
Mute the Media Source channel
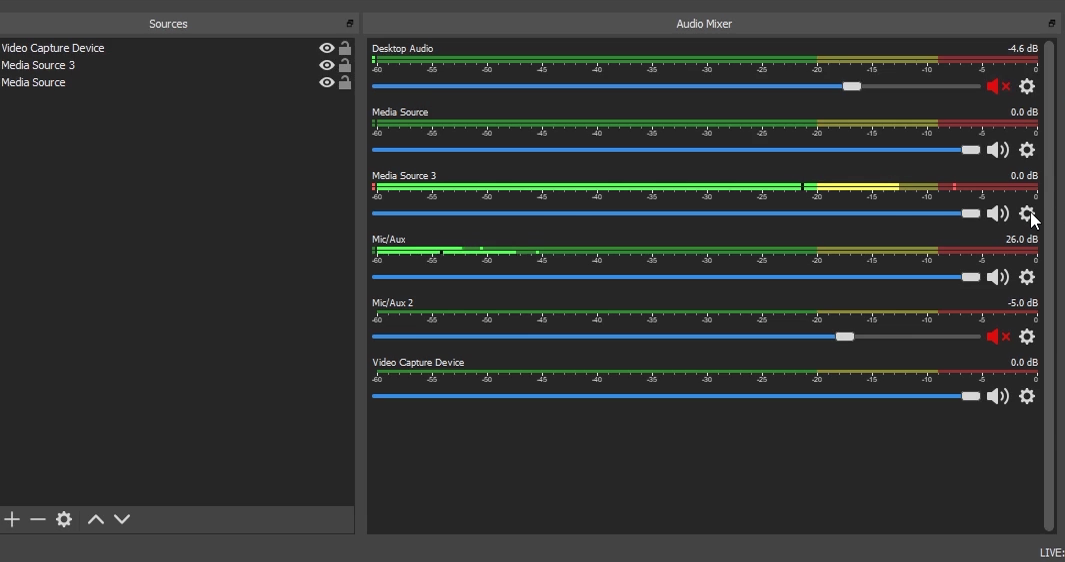point(997,150)
